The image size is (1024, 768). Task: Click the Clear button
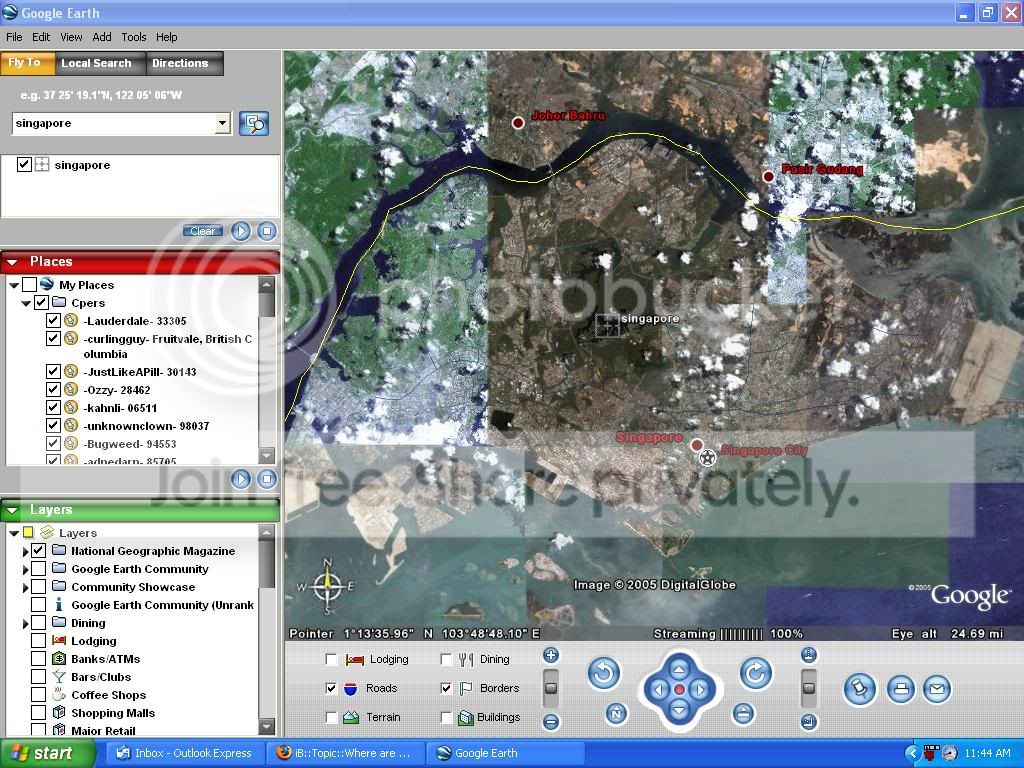202,231
